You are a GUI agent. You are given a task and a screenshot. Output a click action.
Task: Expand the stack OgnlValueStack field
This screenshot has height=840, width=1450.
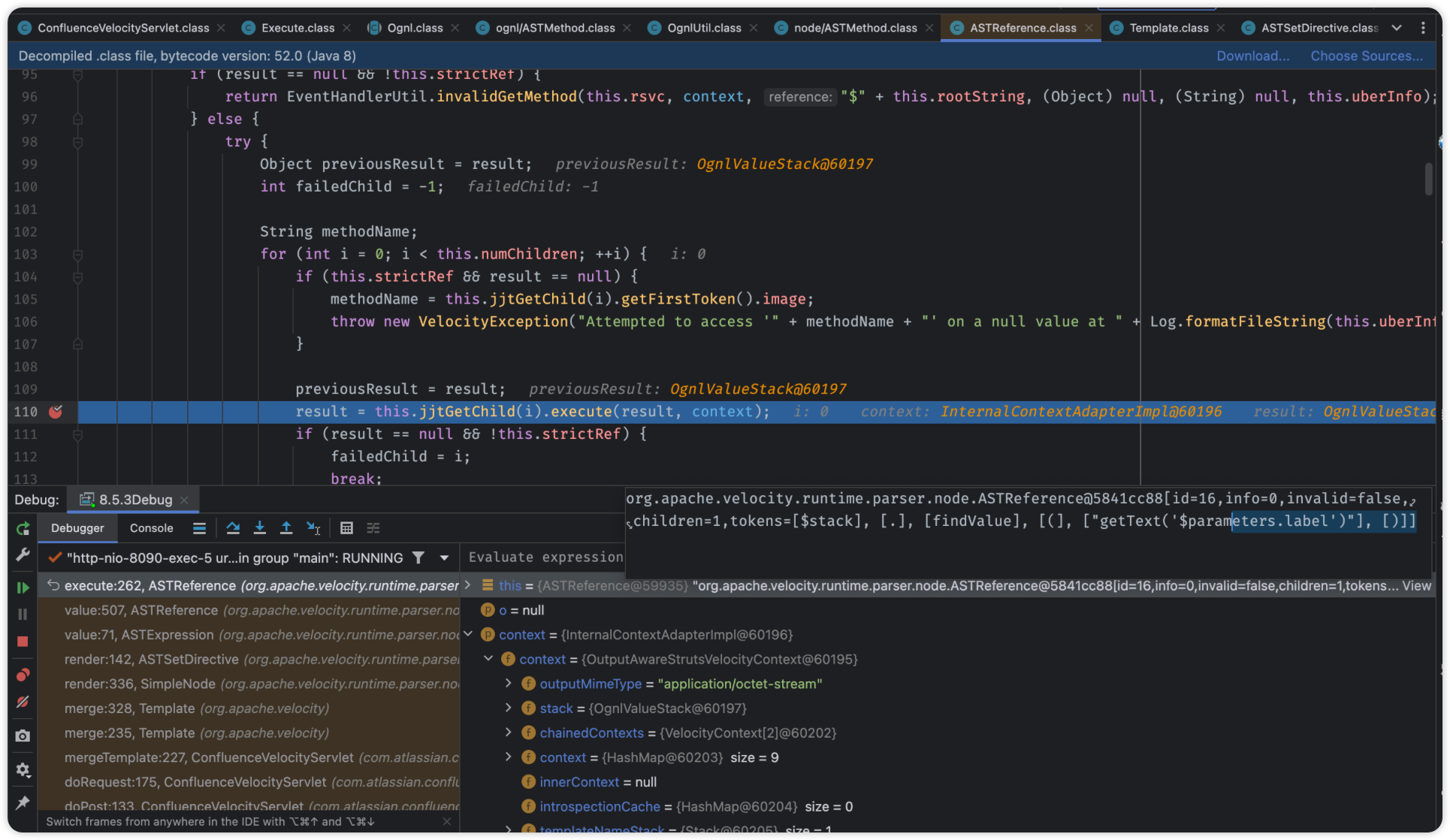point(509,709)
